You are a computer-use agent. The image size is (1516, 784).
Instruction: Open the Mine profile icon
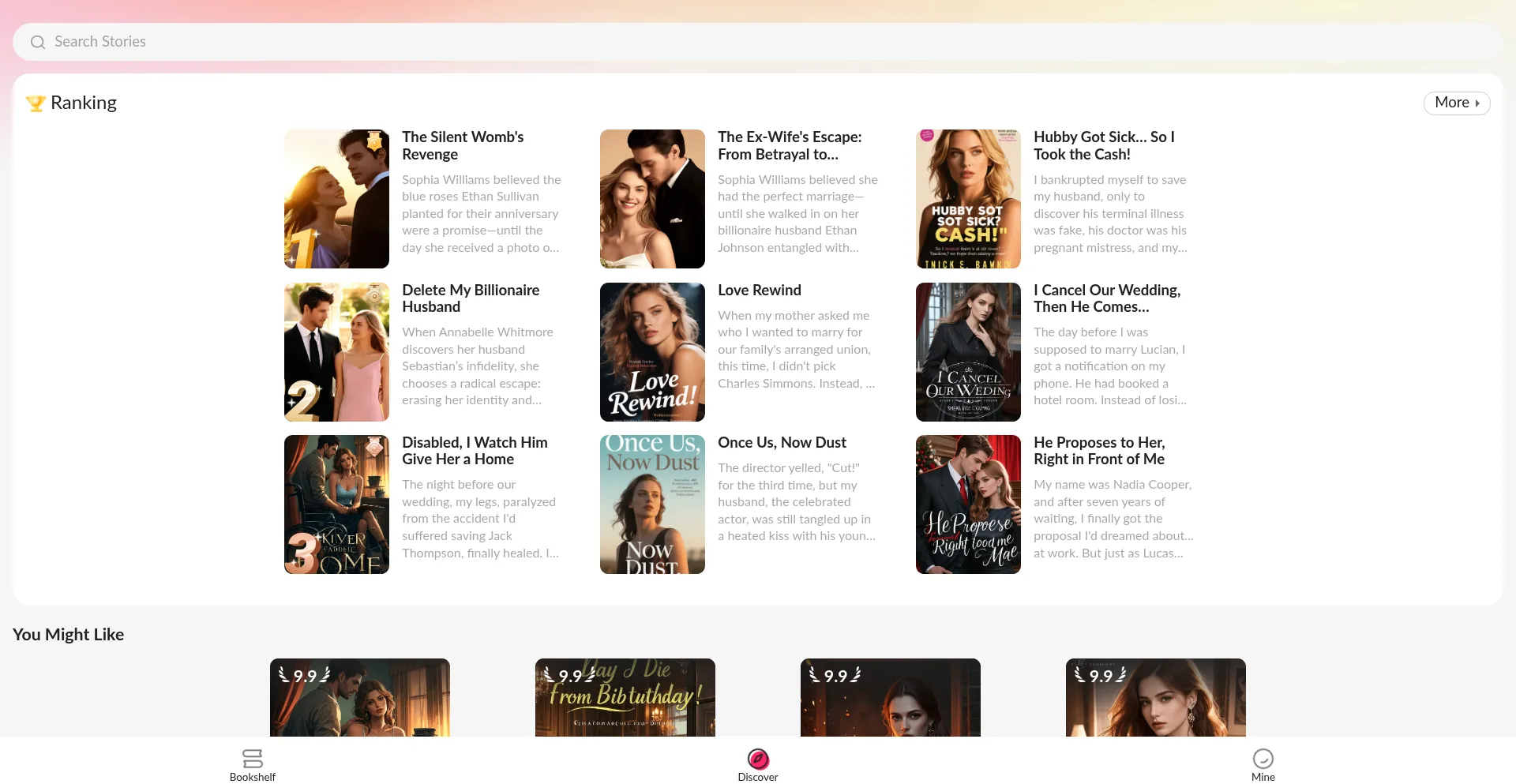tap(1263, 759)
